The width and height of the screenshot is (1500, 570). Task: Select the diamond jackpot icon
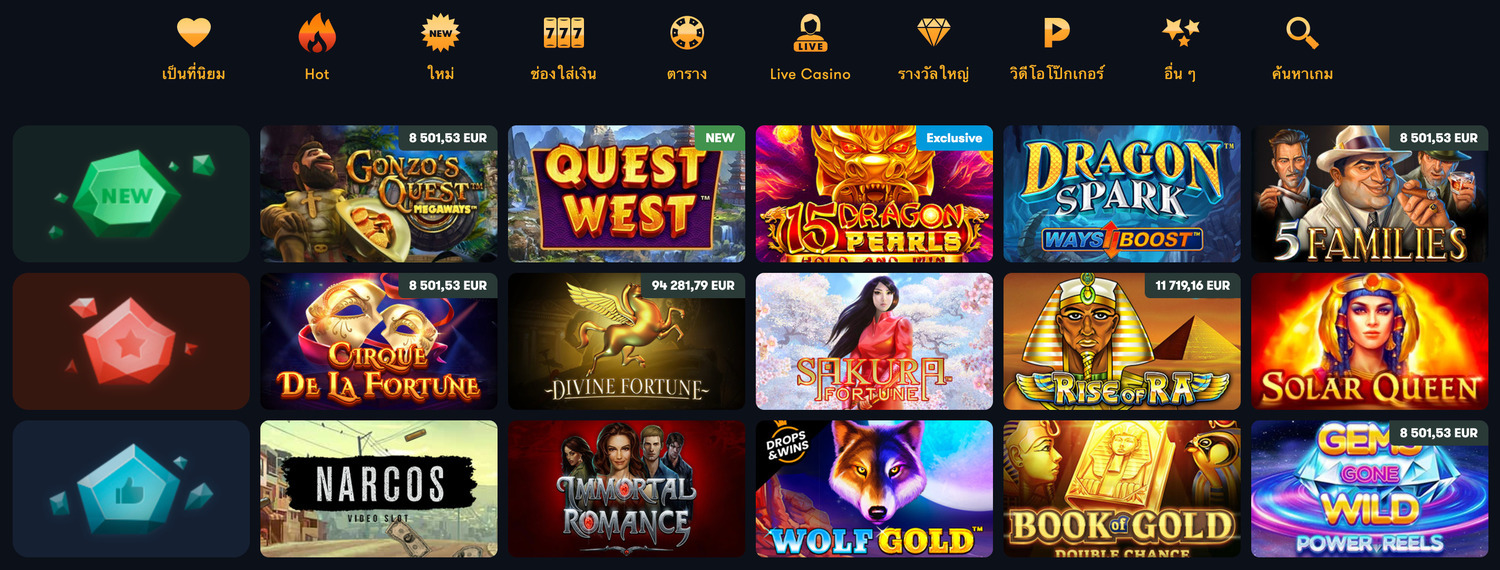pos(934,33)
